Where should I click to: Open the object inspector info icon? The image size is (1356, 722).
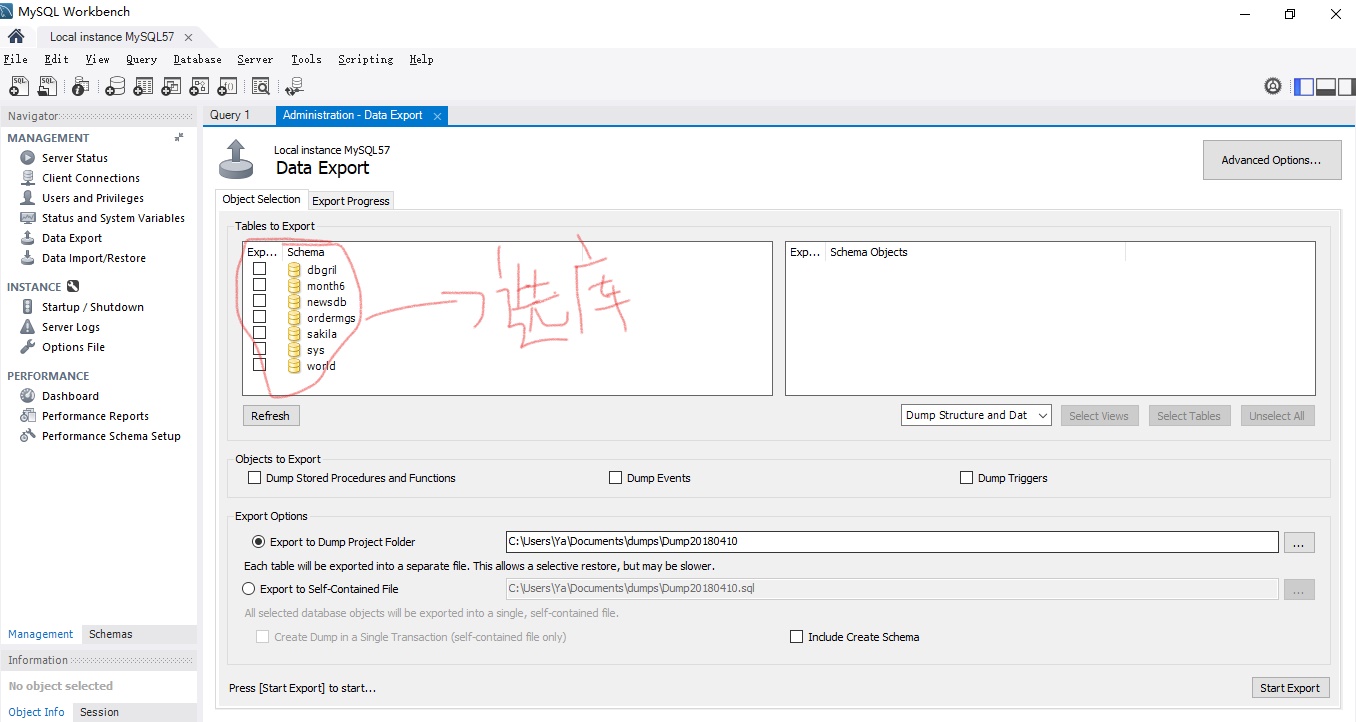pos(81,86)
